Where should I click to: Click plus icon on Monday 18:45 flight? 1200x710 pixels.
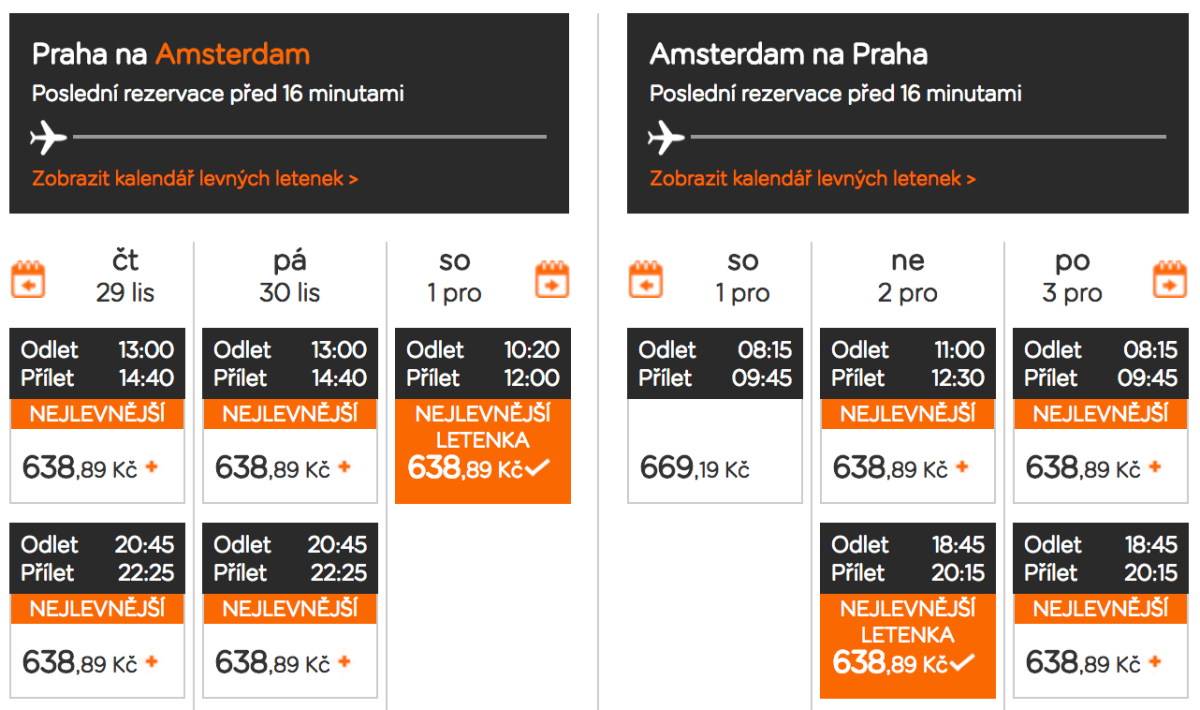[x=1155, y=662]
